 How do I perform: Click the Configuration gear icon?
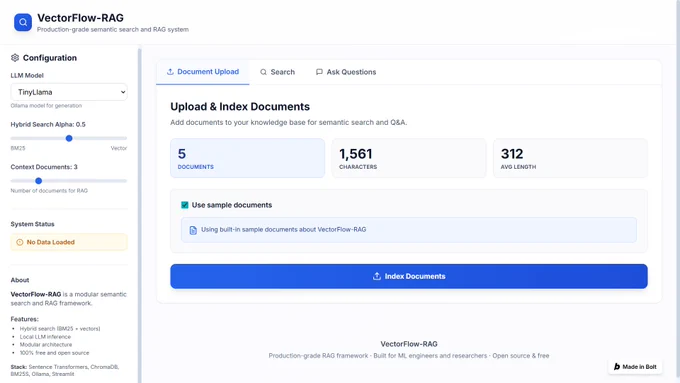tap(15, 58)
